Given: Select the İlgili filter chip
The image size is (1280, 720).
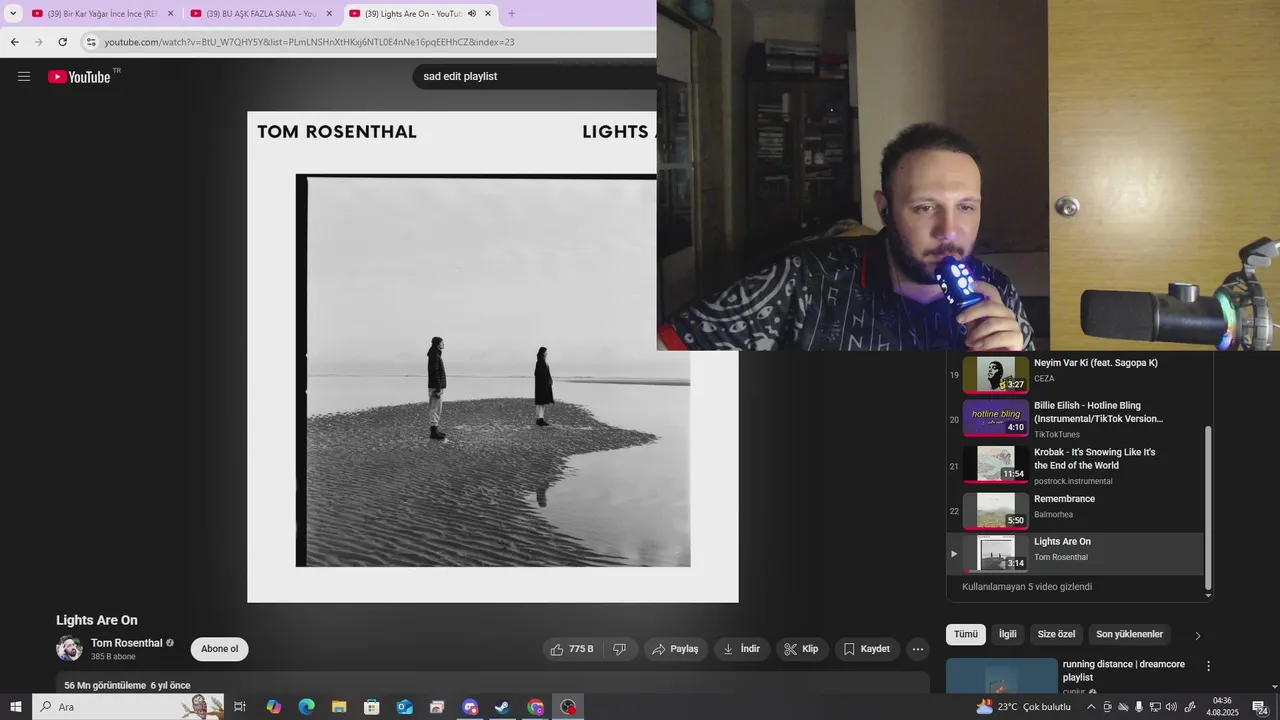Looking at the screenshot, I should coord(1008,634).
